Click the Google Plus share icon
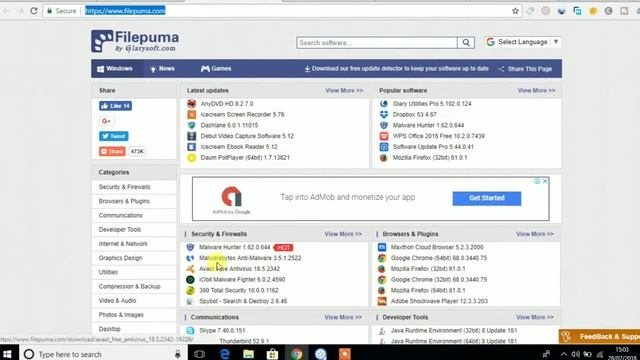 tap(106, 121)
